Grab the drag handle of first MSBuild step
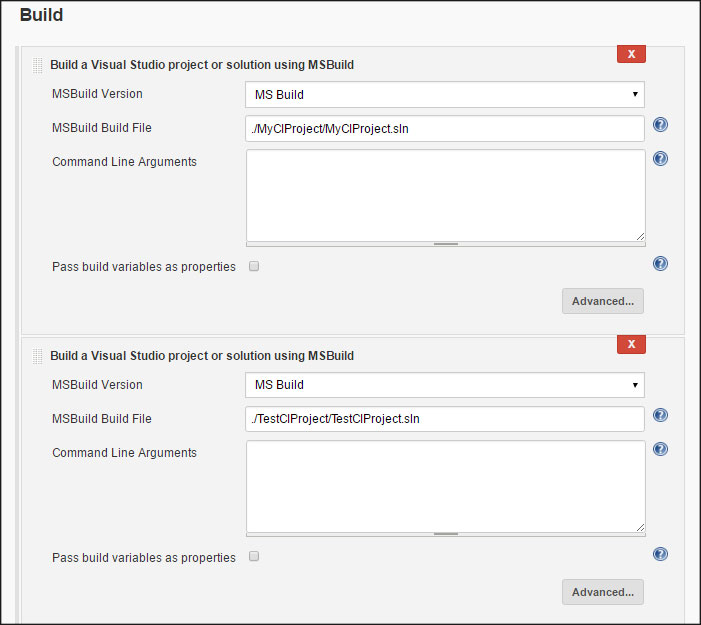 [38, 65]
